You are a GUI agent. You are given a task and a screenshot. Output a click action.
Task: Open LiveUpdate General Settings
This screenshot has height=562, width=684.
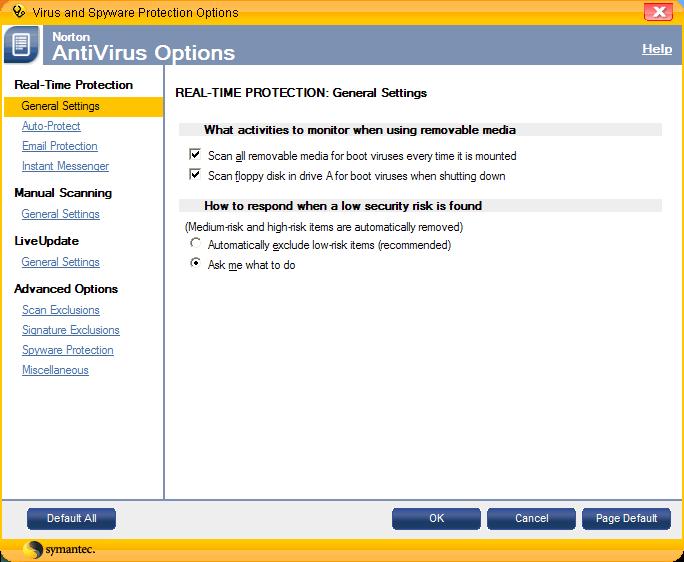[61, 262]
